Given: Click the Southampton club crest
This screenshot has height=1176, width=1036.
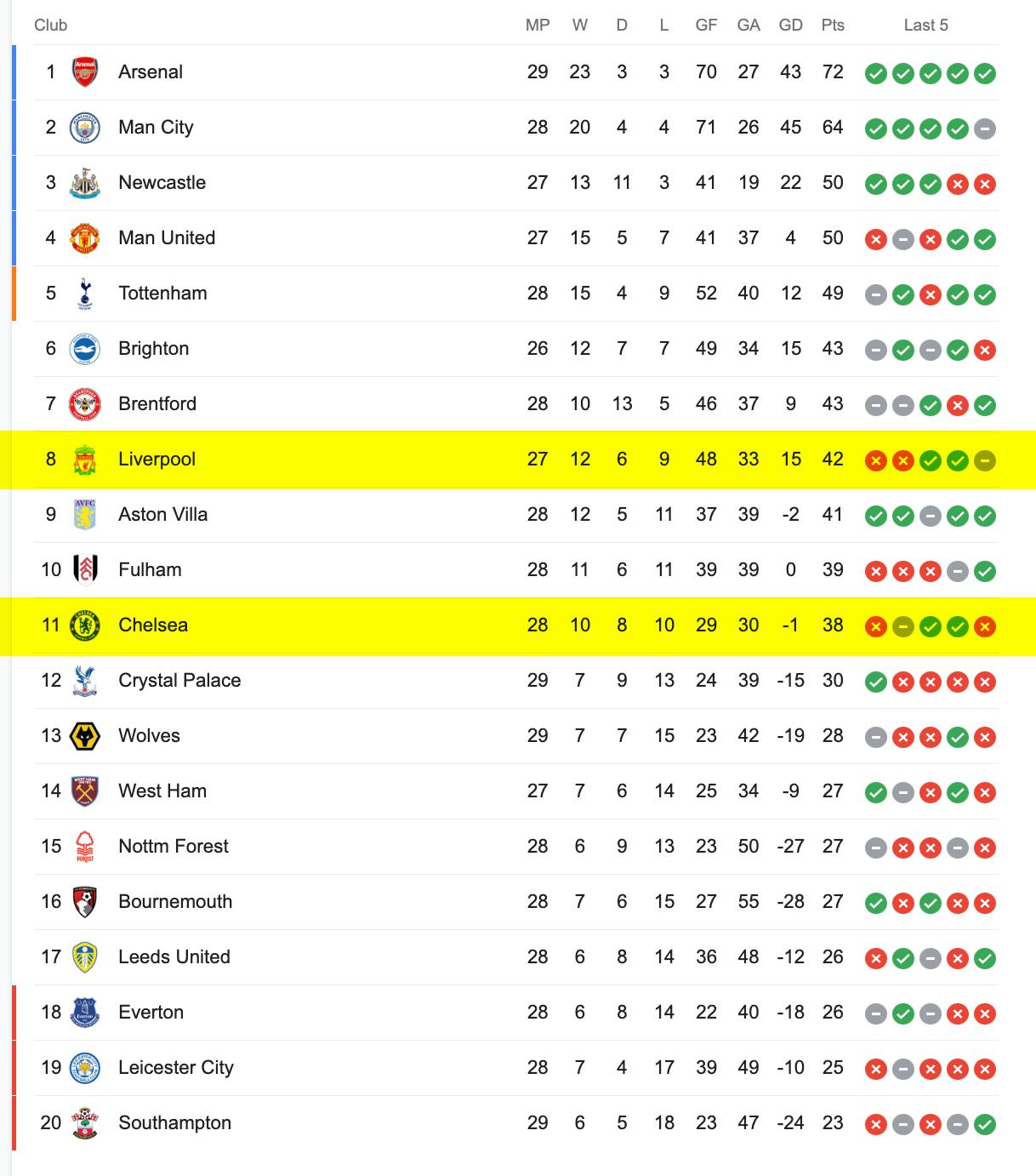Looking at the screenshot, I should point(85,1123).
